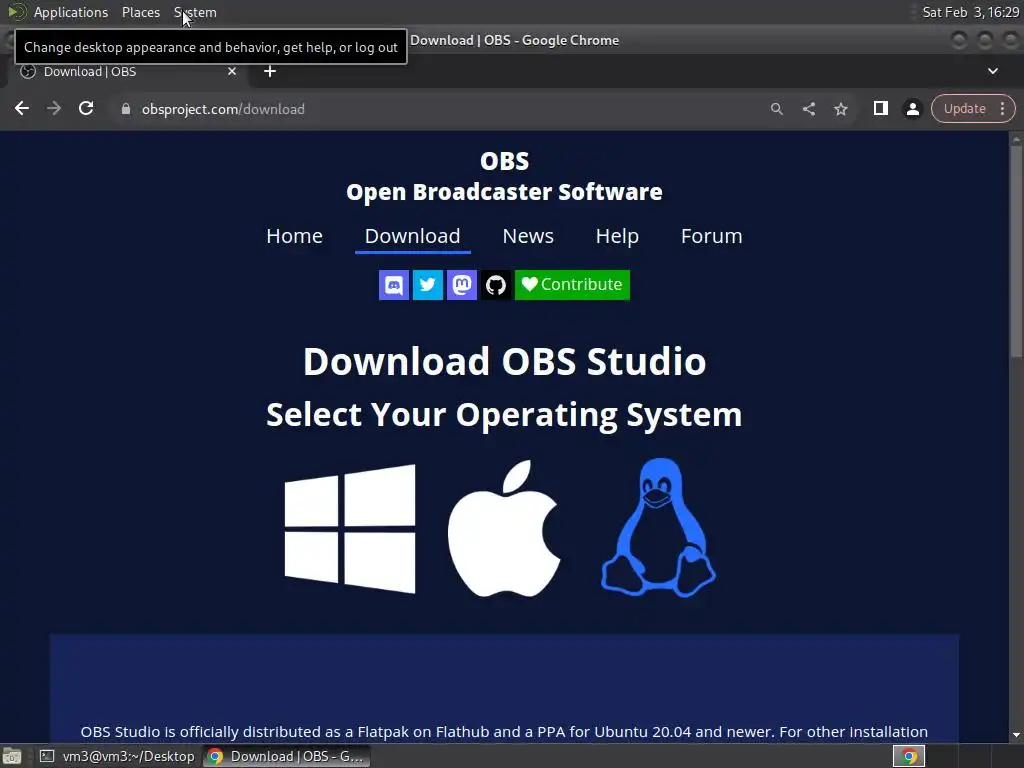
Task: Open the Help nav link
Action: [617, 236]
